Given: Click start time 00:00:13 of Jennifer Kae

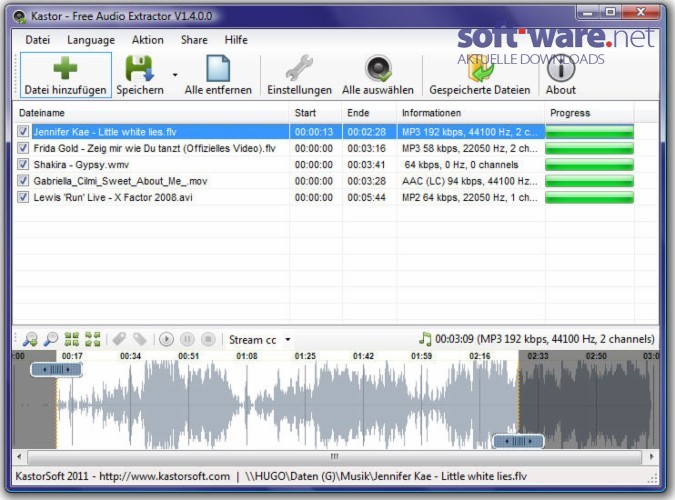Looking at the screenshot, I should pyautogui.click(x=314, y=132).
